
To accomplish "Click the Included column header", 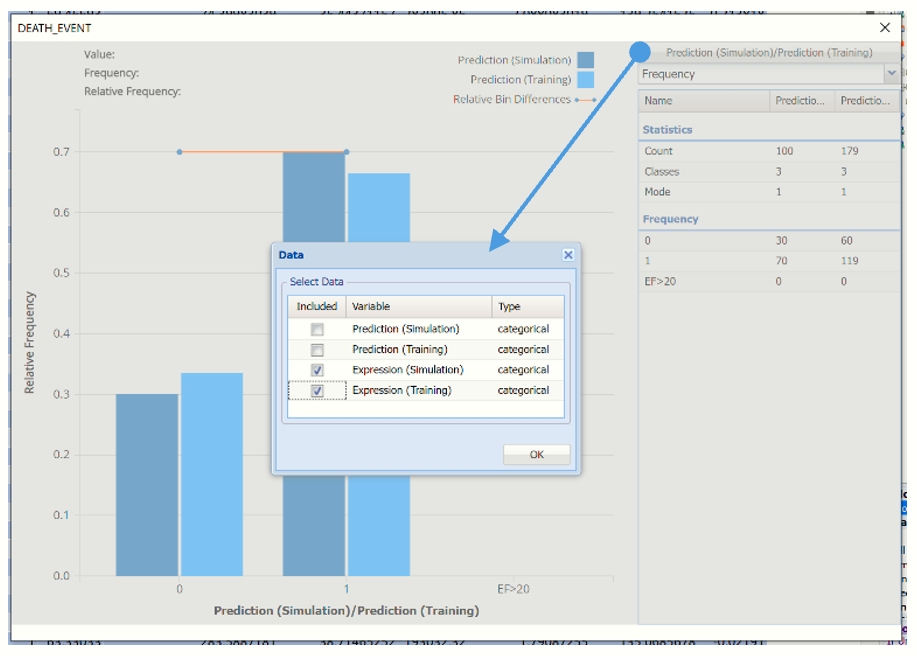I will [x=317, y=307].
